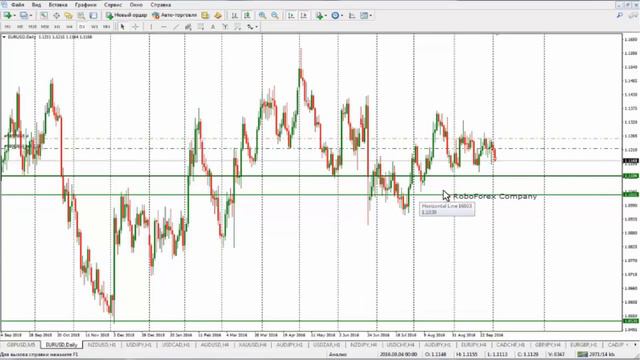The width and height of the screenshot is (640, 360).
Task: Expand the new chart dropdown arrow
Action: [x=14, y=16]
